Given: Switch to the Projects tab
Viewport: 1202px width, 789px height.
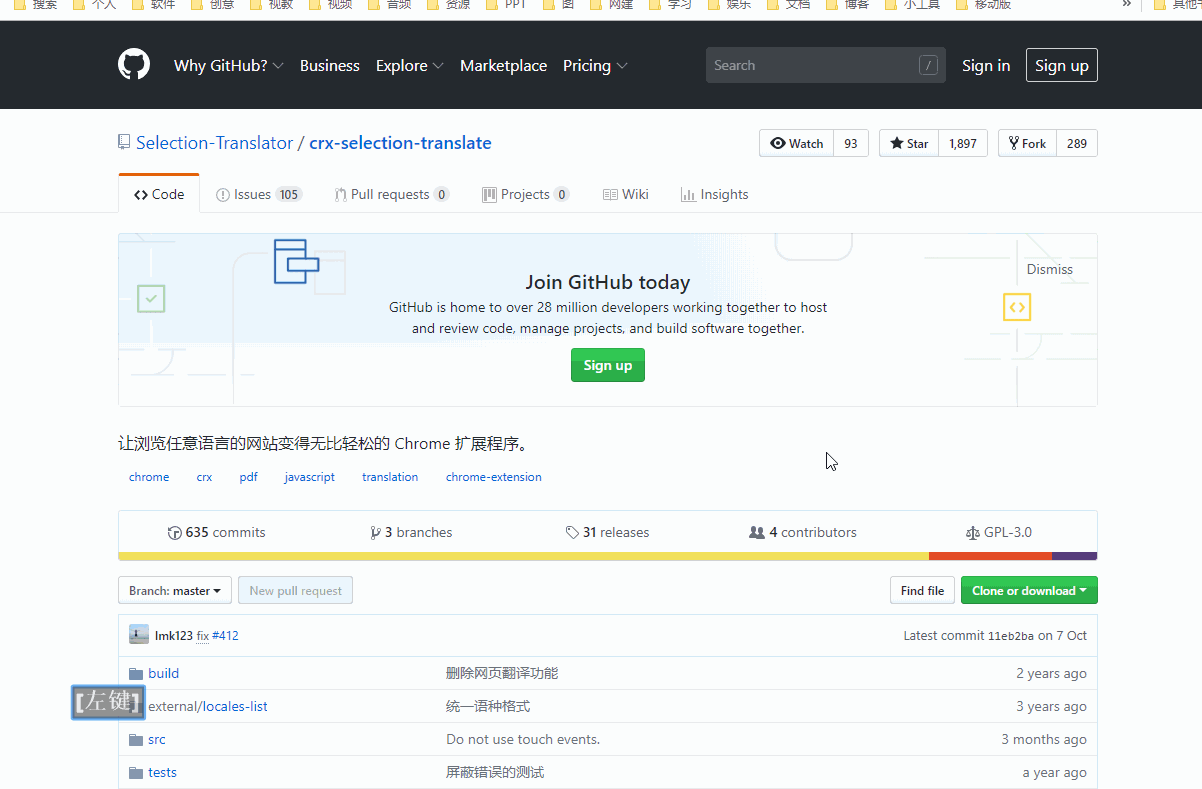Looking at the screenshot, I should click(x=526, y=194).
